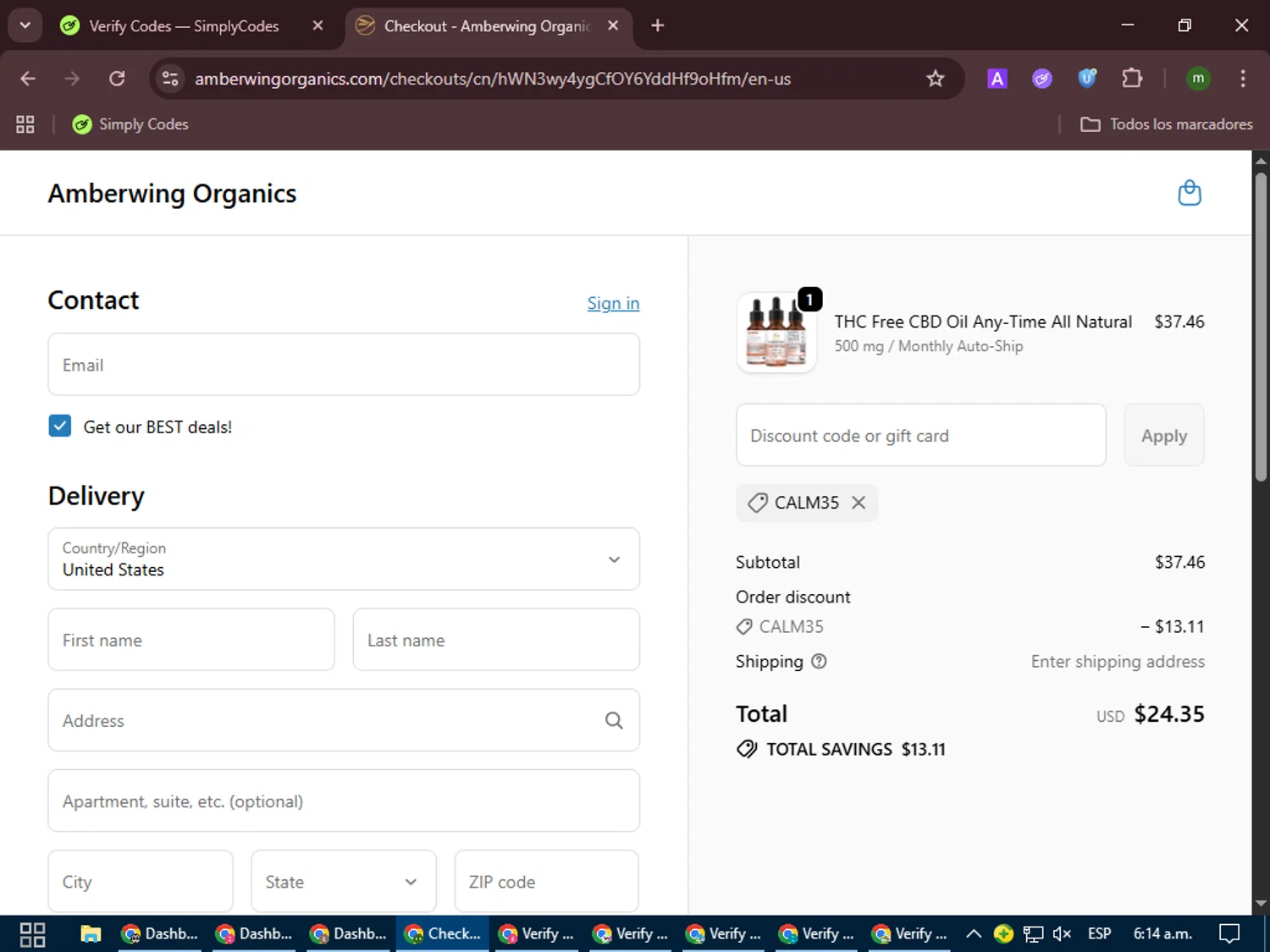Open the purple A extension icon

point(997,79)
